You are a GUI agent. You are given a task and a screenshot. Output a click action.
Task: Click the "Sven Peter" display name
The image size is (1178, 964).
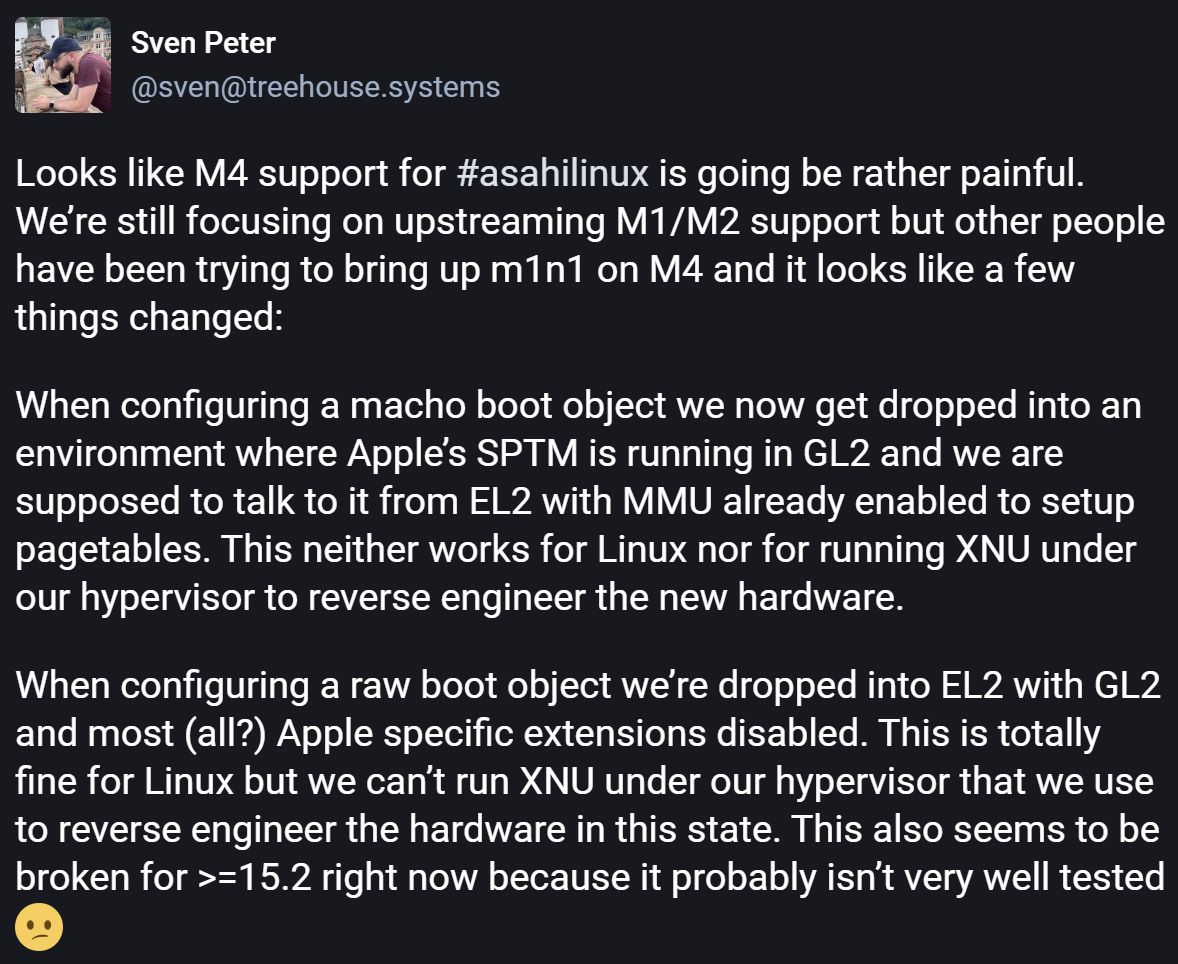(203, 43)
